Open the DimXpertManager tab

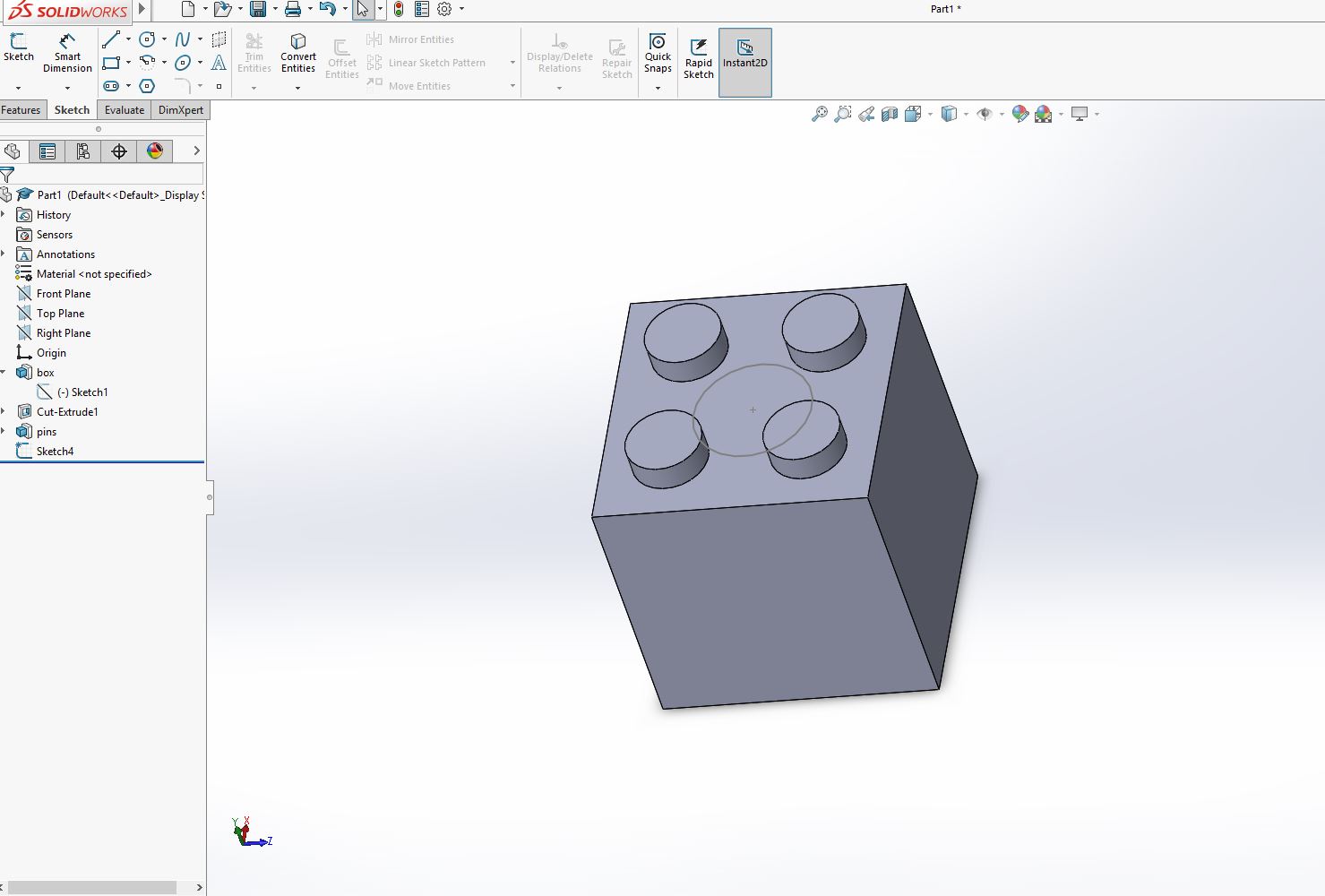coord(119,151)
